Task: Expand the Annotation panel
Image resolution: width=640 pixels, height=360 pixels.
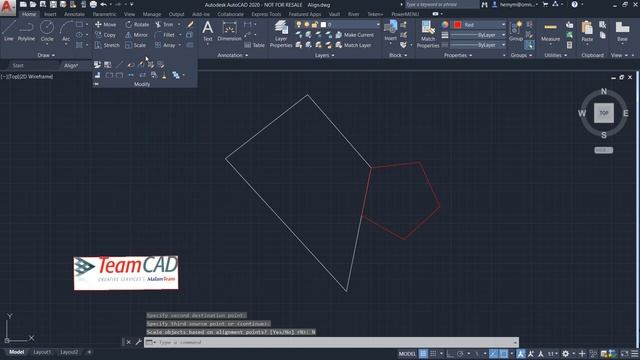Action: coord(233,55)
